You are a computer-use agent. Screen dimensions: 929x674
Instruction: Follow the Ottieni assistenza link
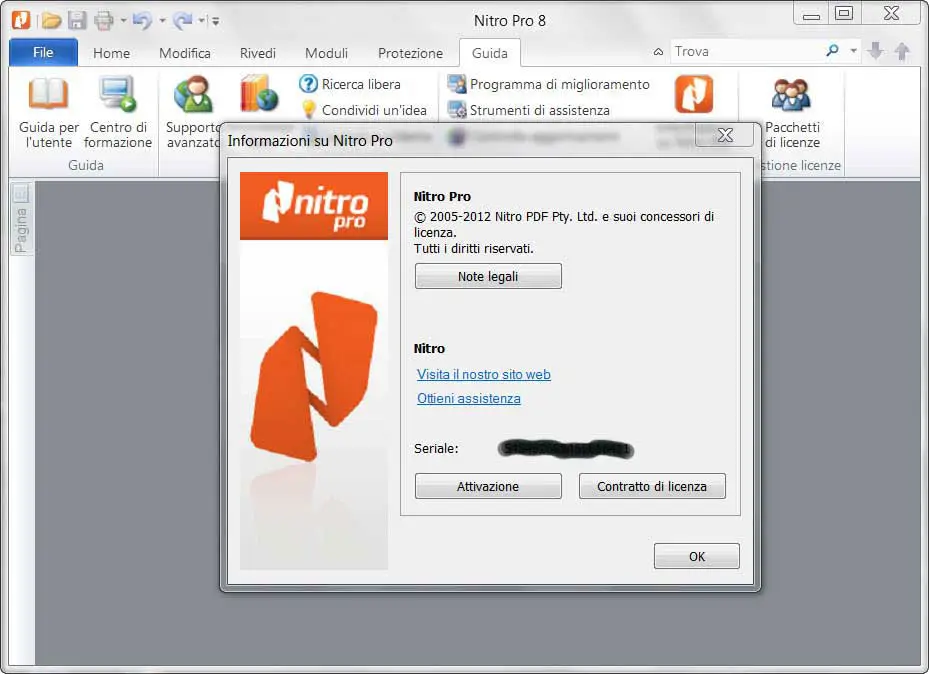(x=469, y=399)
